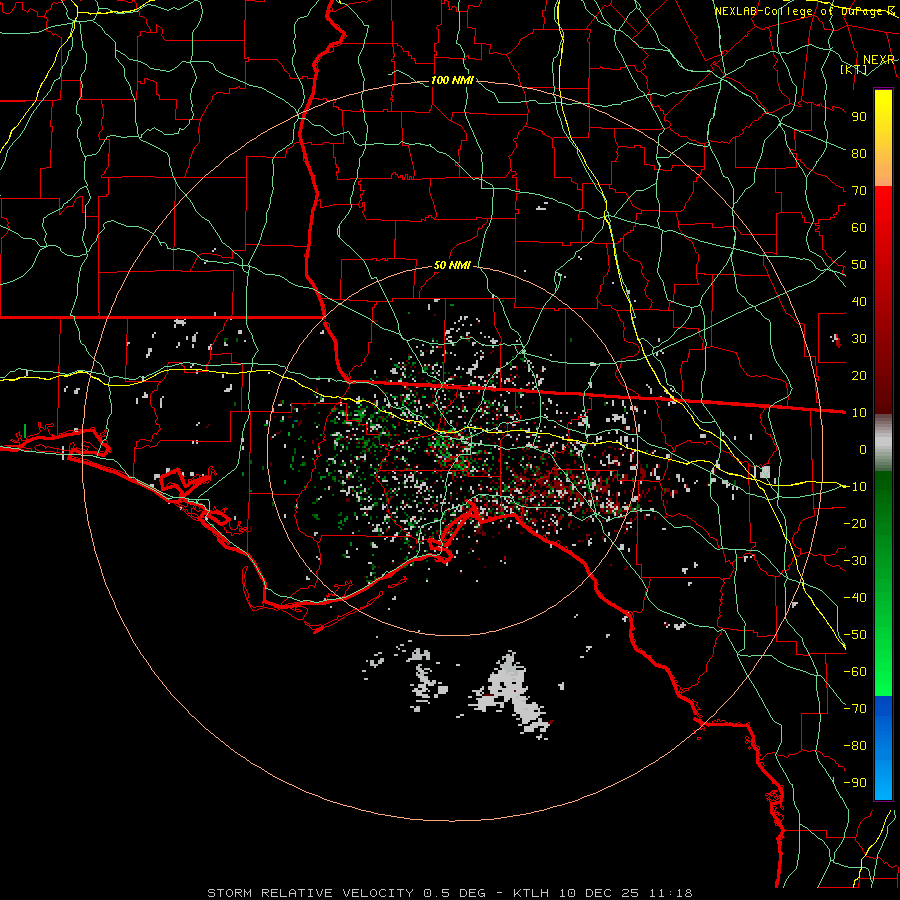
Task: Select the -10 value on velocity scale
Action: click(x=855, y=487)
